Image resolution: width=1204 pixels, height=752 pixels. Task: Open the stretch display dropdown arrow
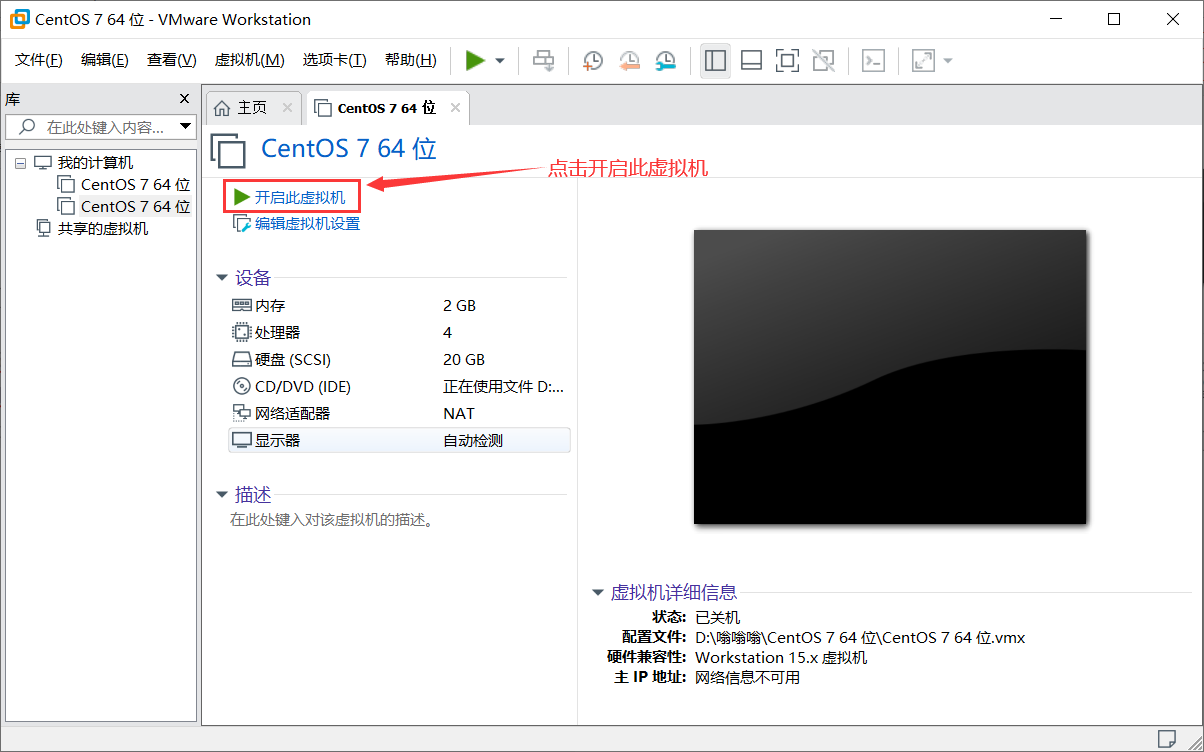947,61
